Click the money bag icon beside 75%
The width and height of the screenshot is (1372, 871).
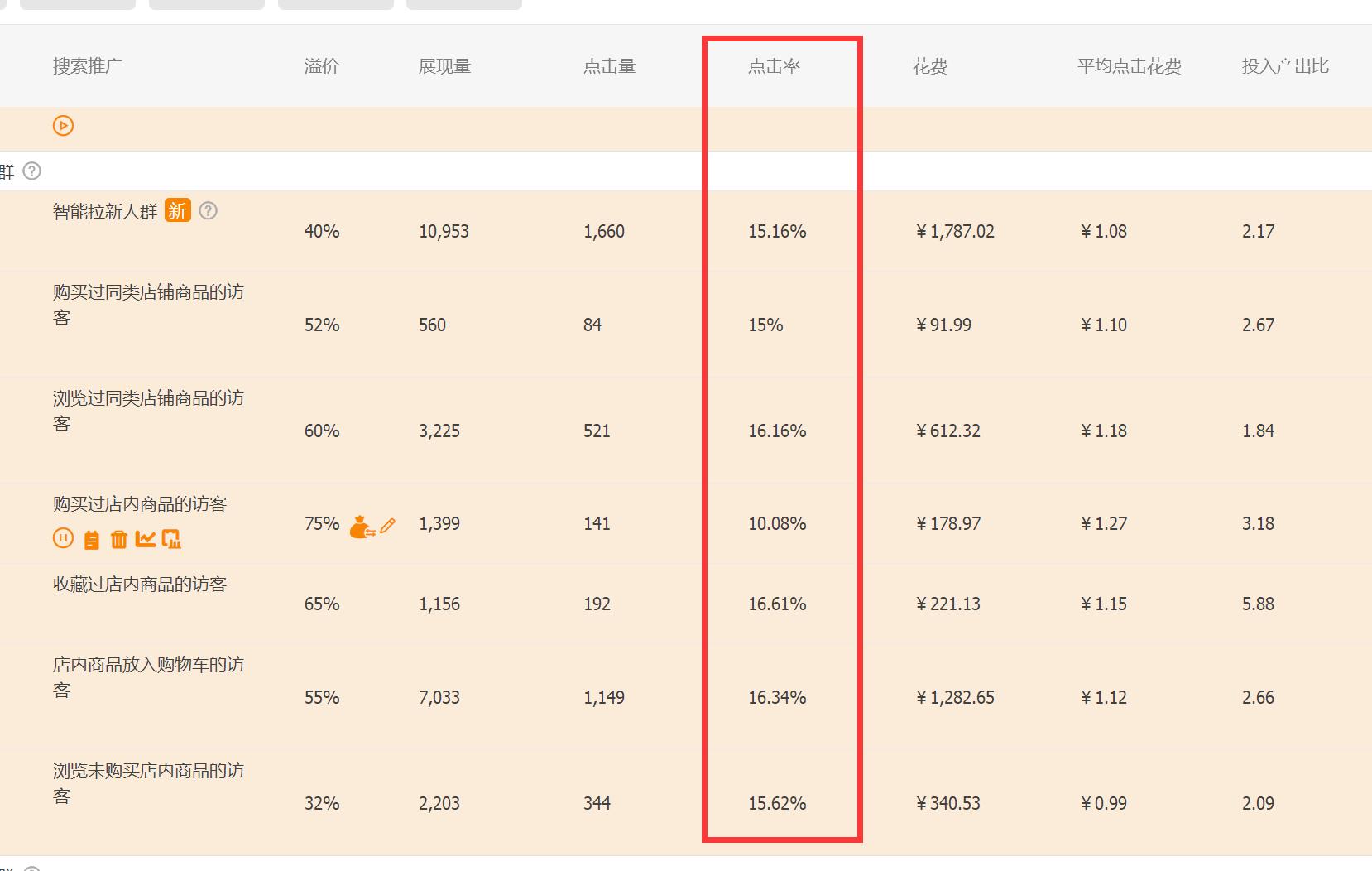click(361, 526)
